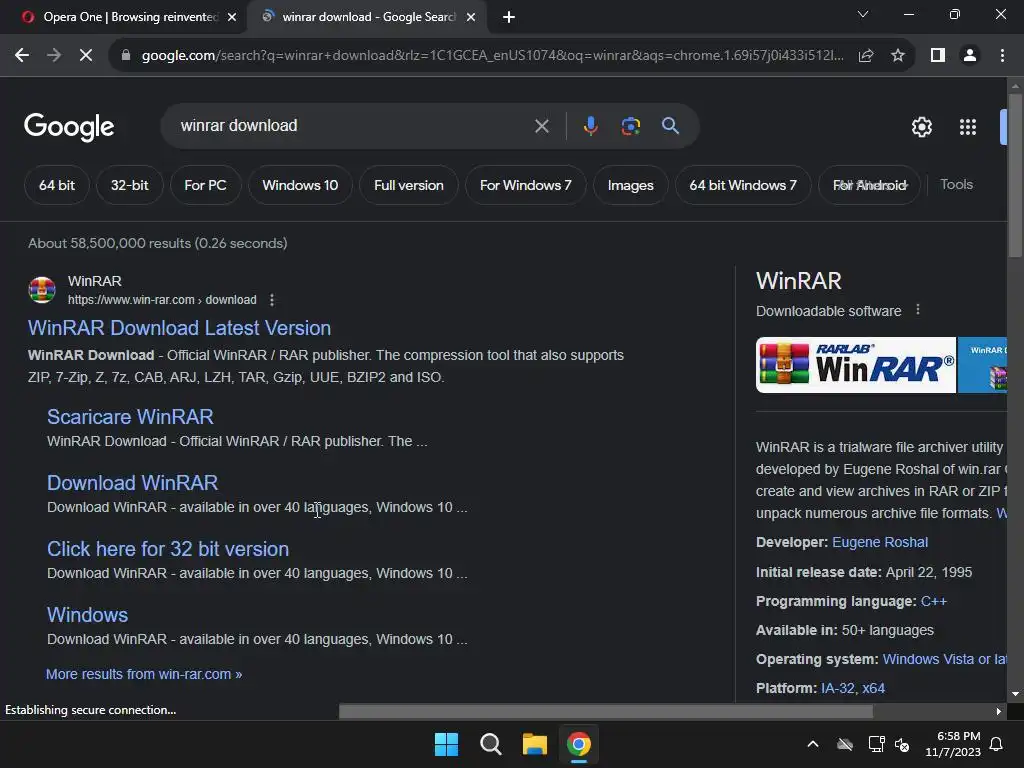1024x768 pixels.
Task: Click the Chrome taskbar icon
Action: [x=579, y=744]
